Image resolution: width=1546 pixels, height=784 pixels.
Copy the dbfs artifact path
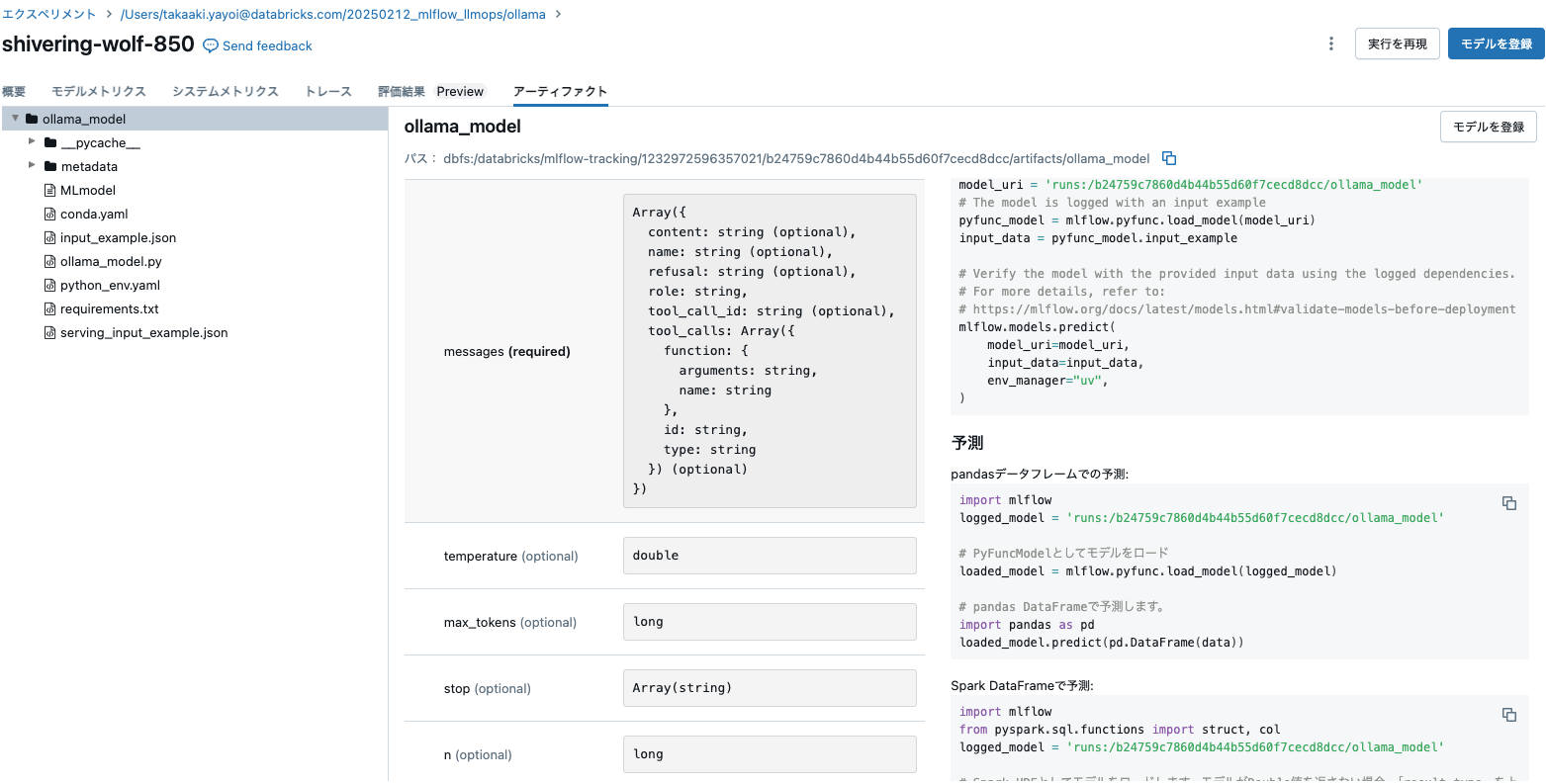(x=1168, y=158)
